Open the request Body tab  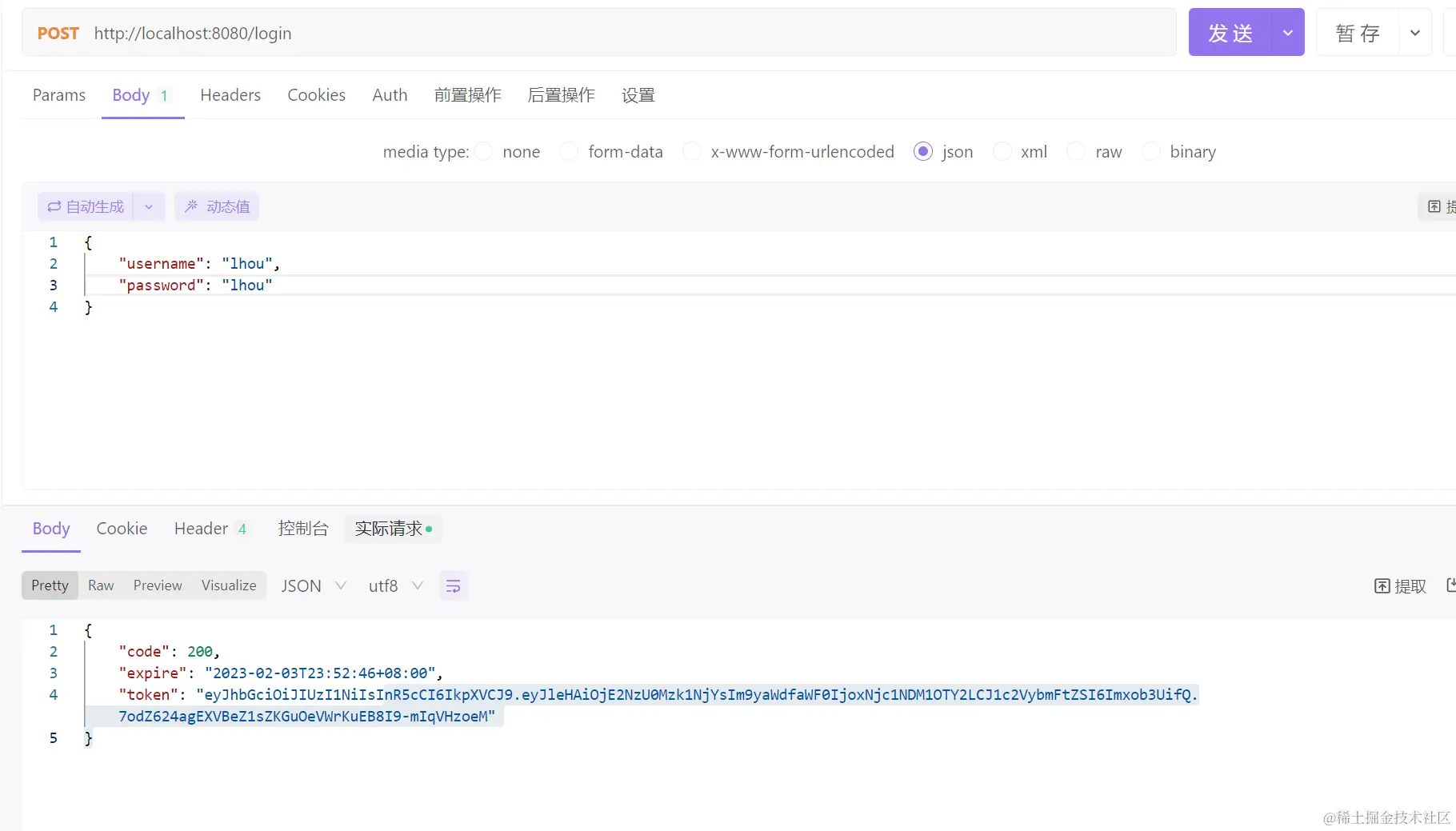tap(141, 95)
